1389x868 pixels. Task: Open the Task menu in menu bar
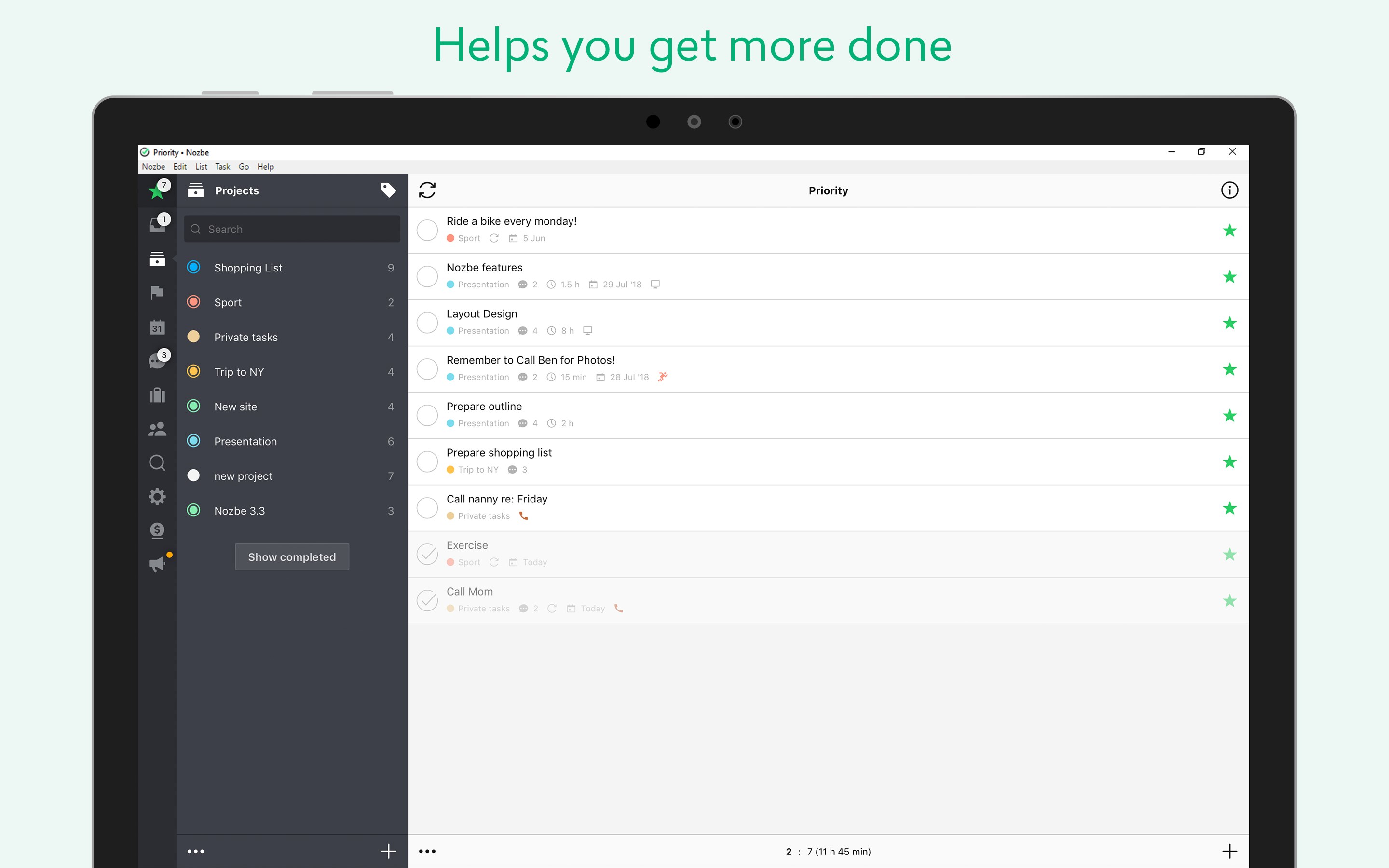coord(222,166)
